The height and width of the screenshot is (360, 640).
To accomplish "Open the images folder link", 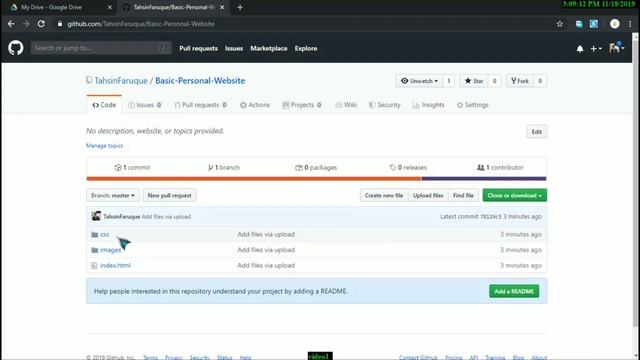I will (x=110, y=250).
